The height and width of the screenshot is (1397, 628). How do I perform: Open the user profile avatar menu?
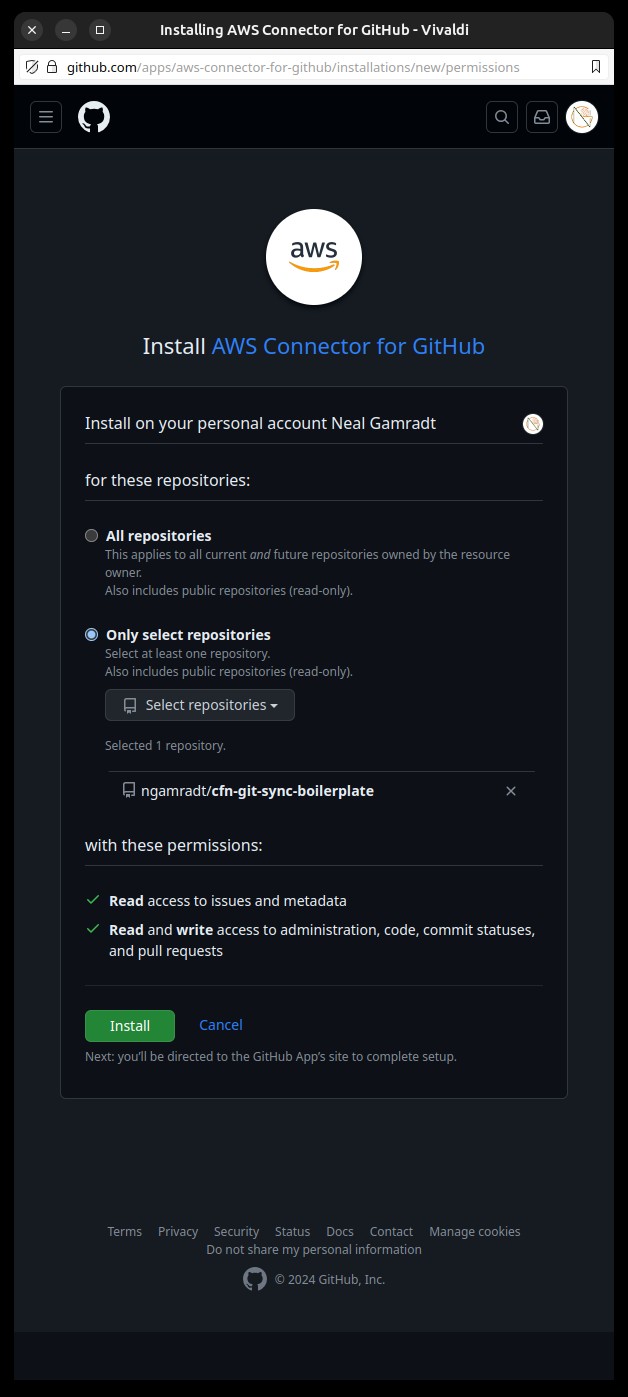click(x=582, y=117)
